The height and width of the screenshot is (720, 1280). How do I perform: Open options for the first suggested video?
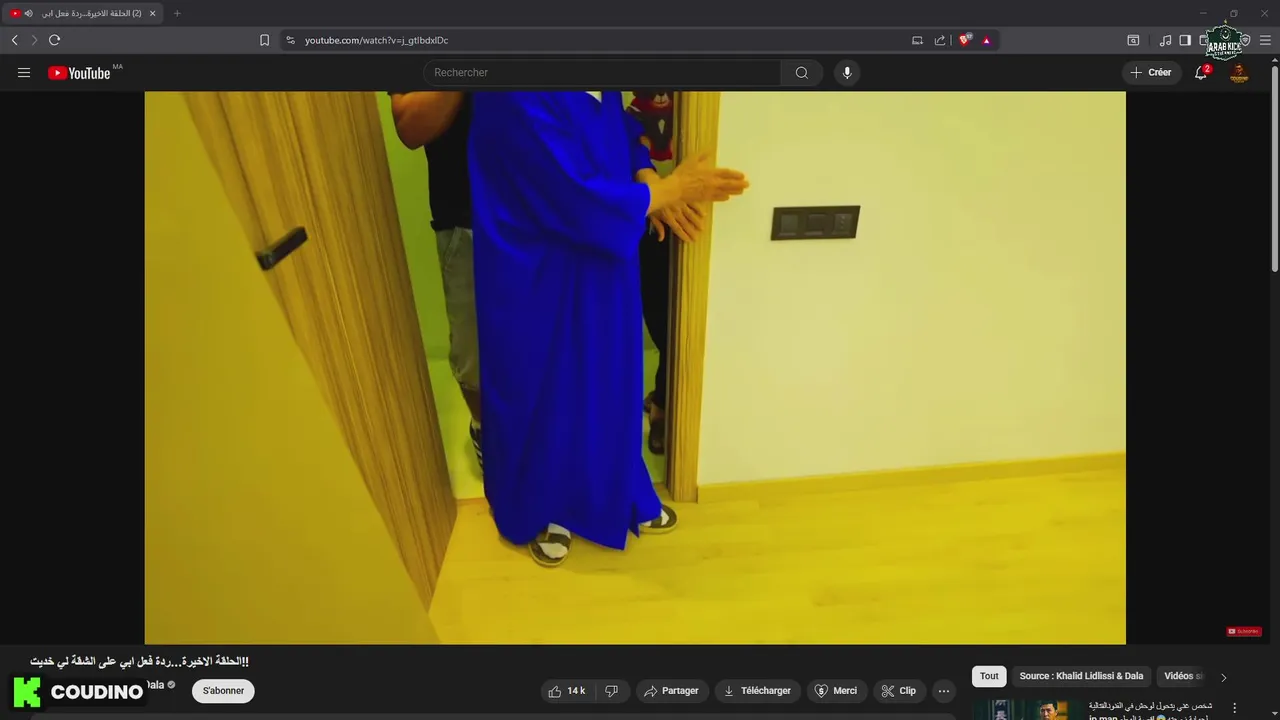coord(1234,708)
